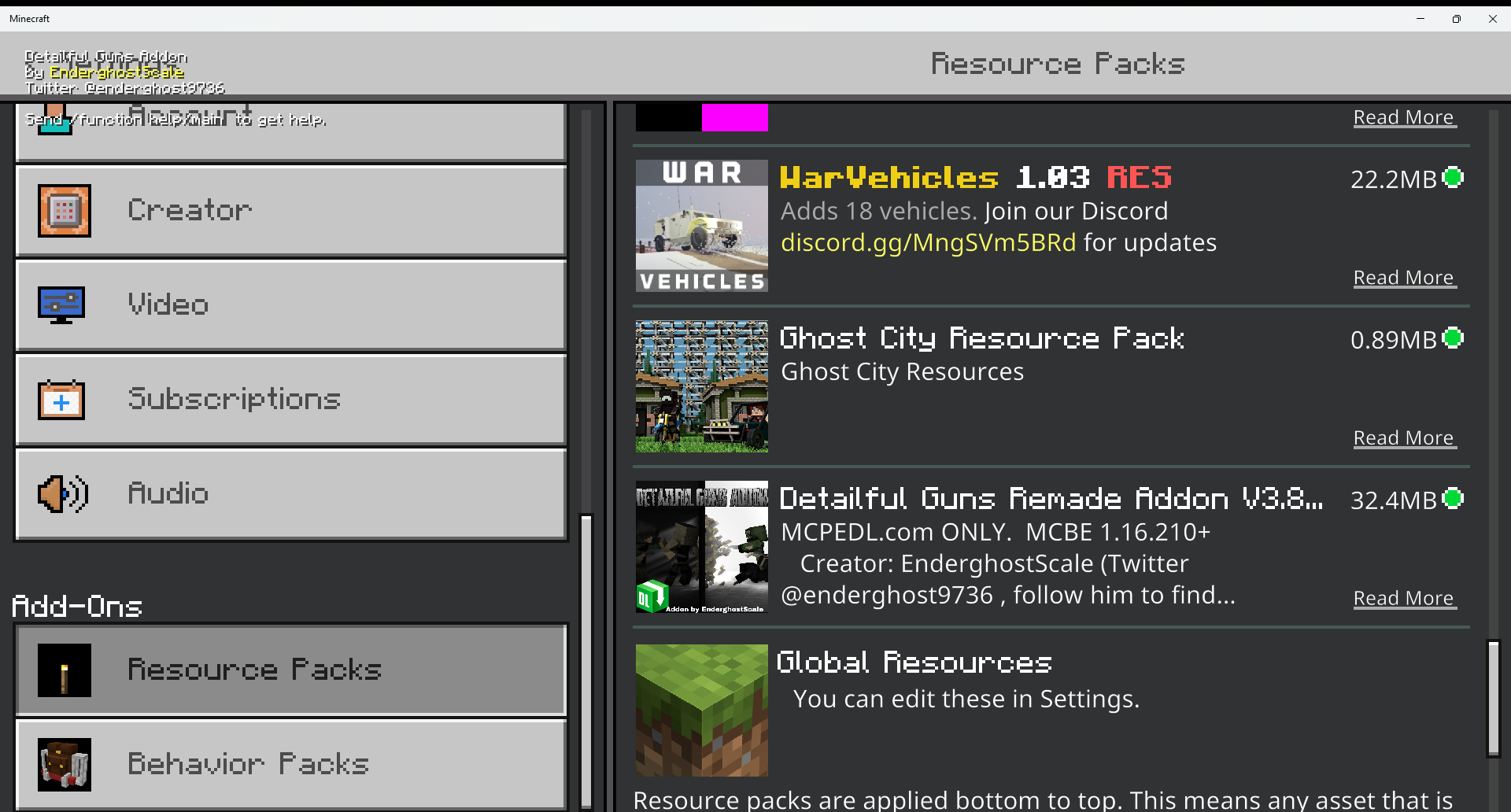Viewport: 1511px width, 812px height.
Task: Close the Minecraft window
Action: (1493, 19)
